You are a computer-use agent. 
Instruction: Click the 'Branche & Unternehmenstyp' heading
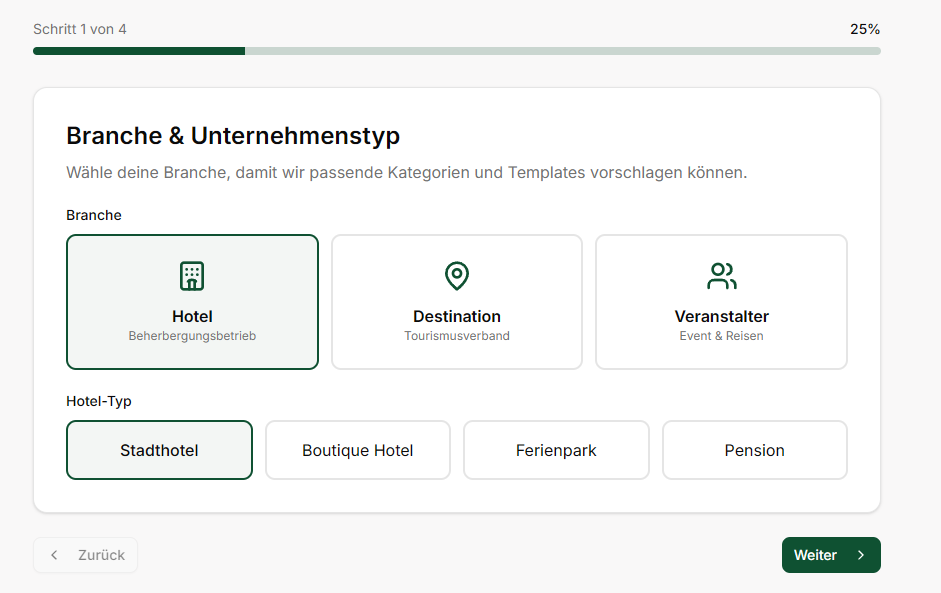(233, 136)
